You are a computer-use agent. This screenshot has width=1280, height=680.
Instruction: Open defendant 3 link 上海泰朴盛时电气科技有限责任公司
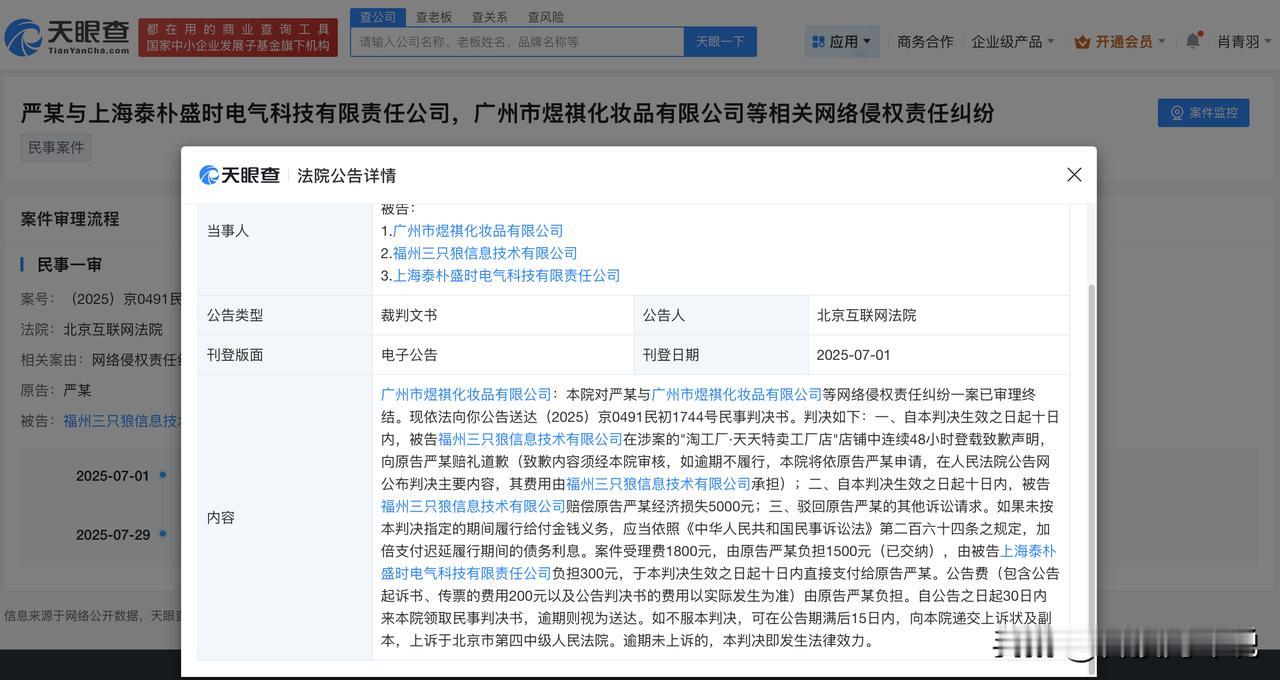pos(506,275)
